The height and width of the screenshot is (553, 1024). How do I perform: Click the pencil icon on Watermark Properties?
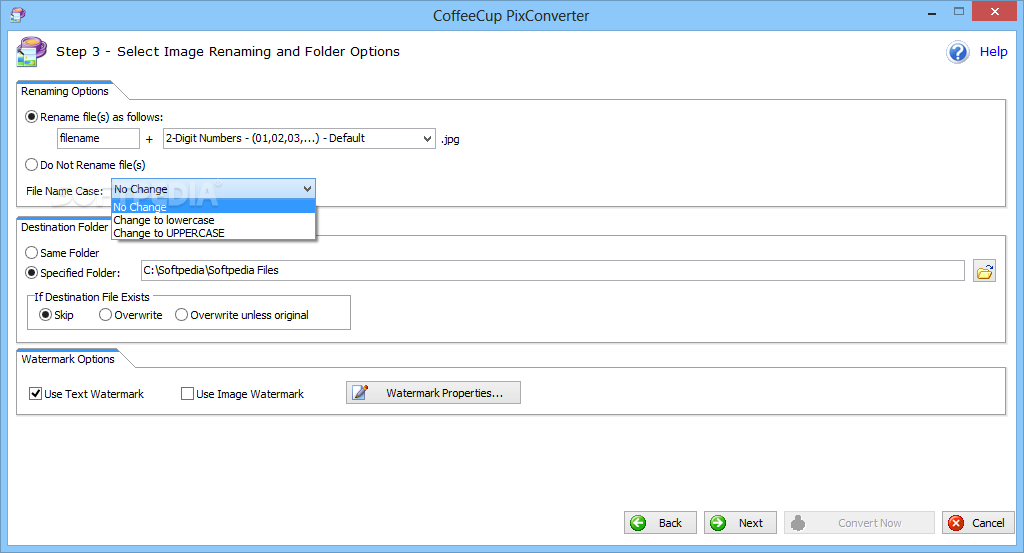[x=360, y=392]
